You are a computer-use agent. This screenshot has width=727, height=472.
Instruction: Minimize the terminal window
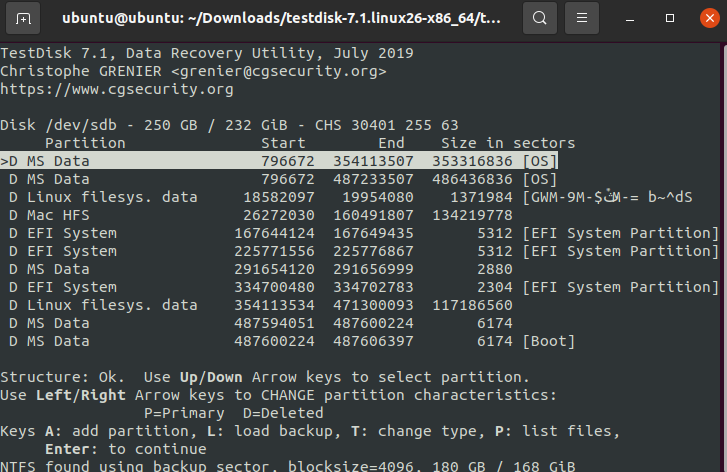pos(630,19)
